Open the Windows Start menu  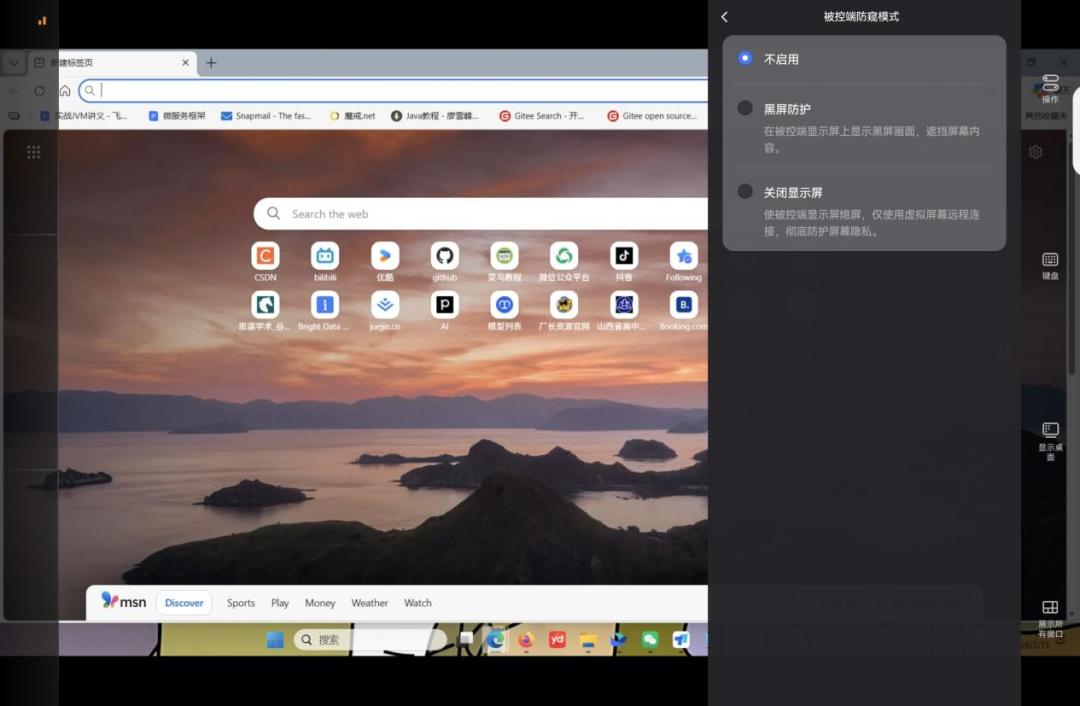[275, 640]
